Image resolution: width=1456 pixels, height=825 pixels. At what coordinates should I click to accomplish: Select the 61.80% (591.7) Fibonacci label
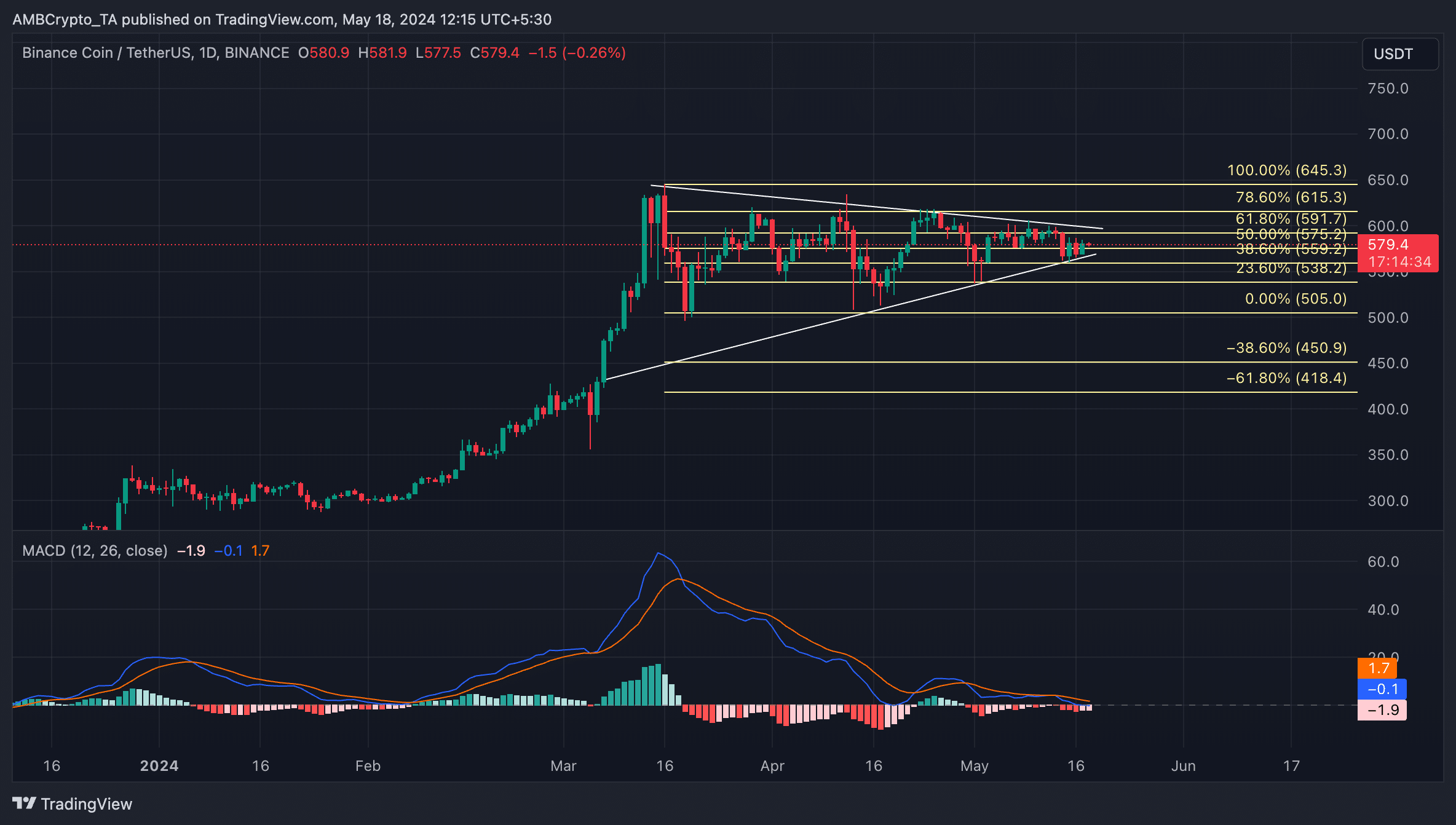tap(1291, 219)
